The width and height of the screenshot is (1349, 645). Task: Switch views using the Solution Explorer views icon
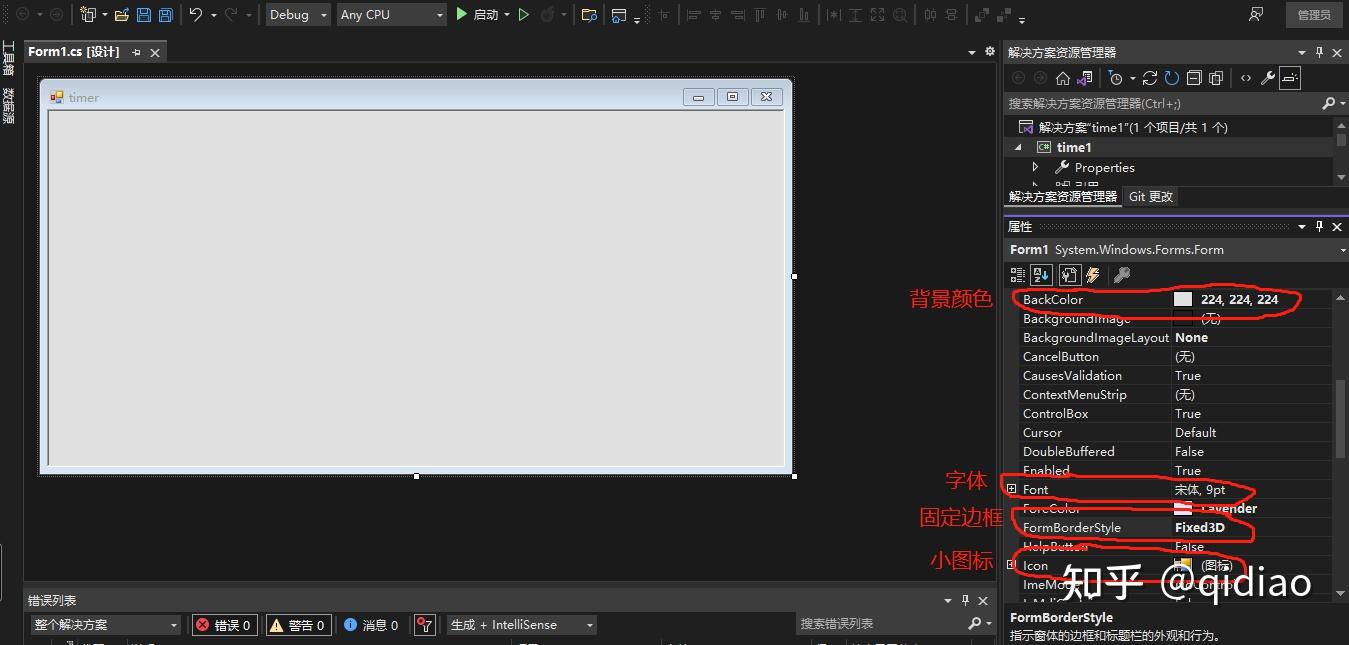pyautogui.click(x=1084, y=78)
